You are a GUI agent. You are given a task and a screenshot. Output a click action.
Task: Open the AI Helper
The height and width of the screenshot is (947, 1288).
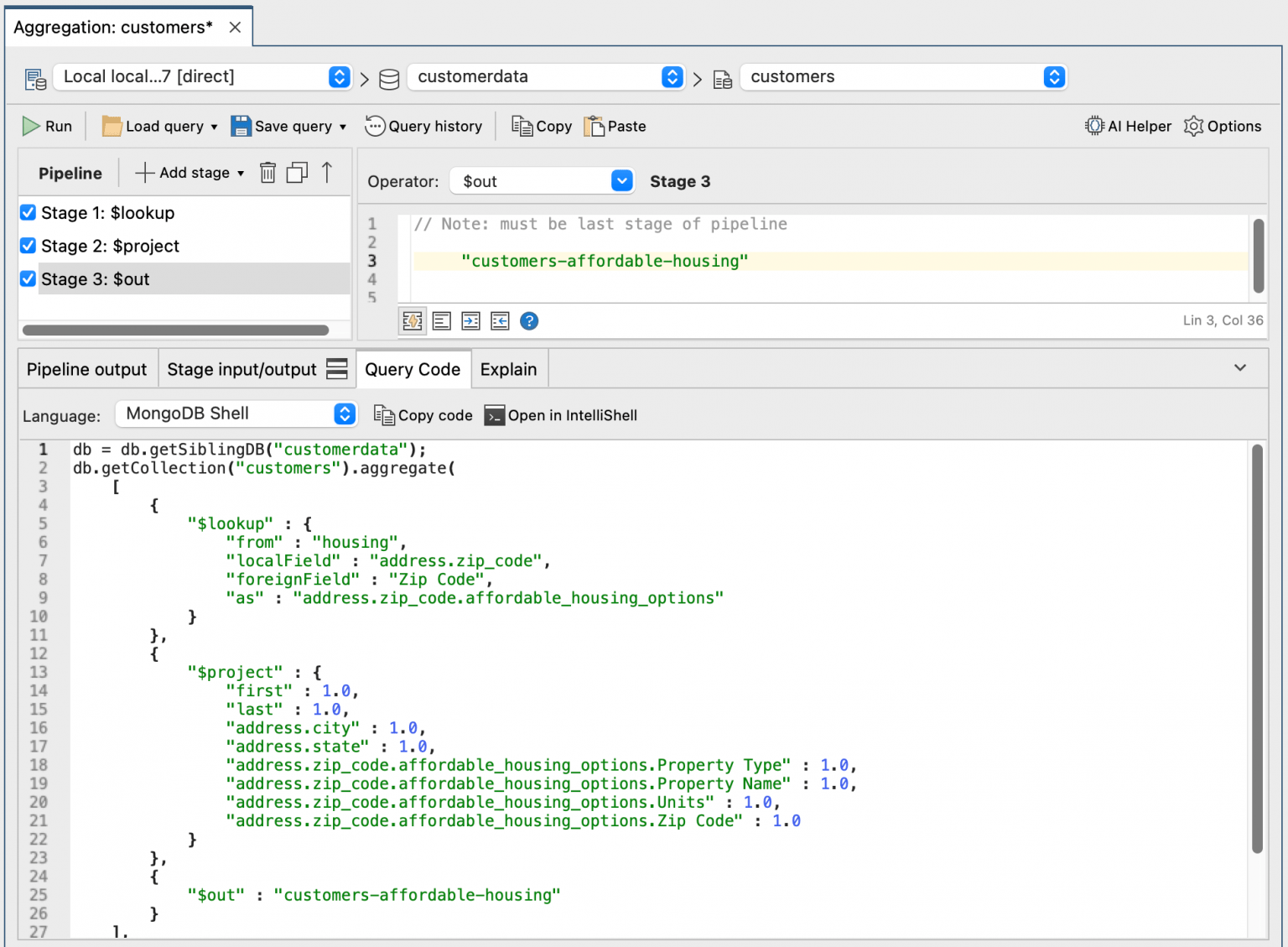(x=1128, y=126)
